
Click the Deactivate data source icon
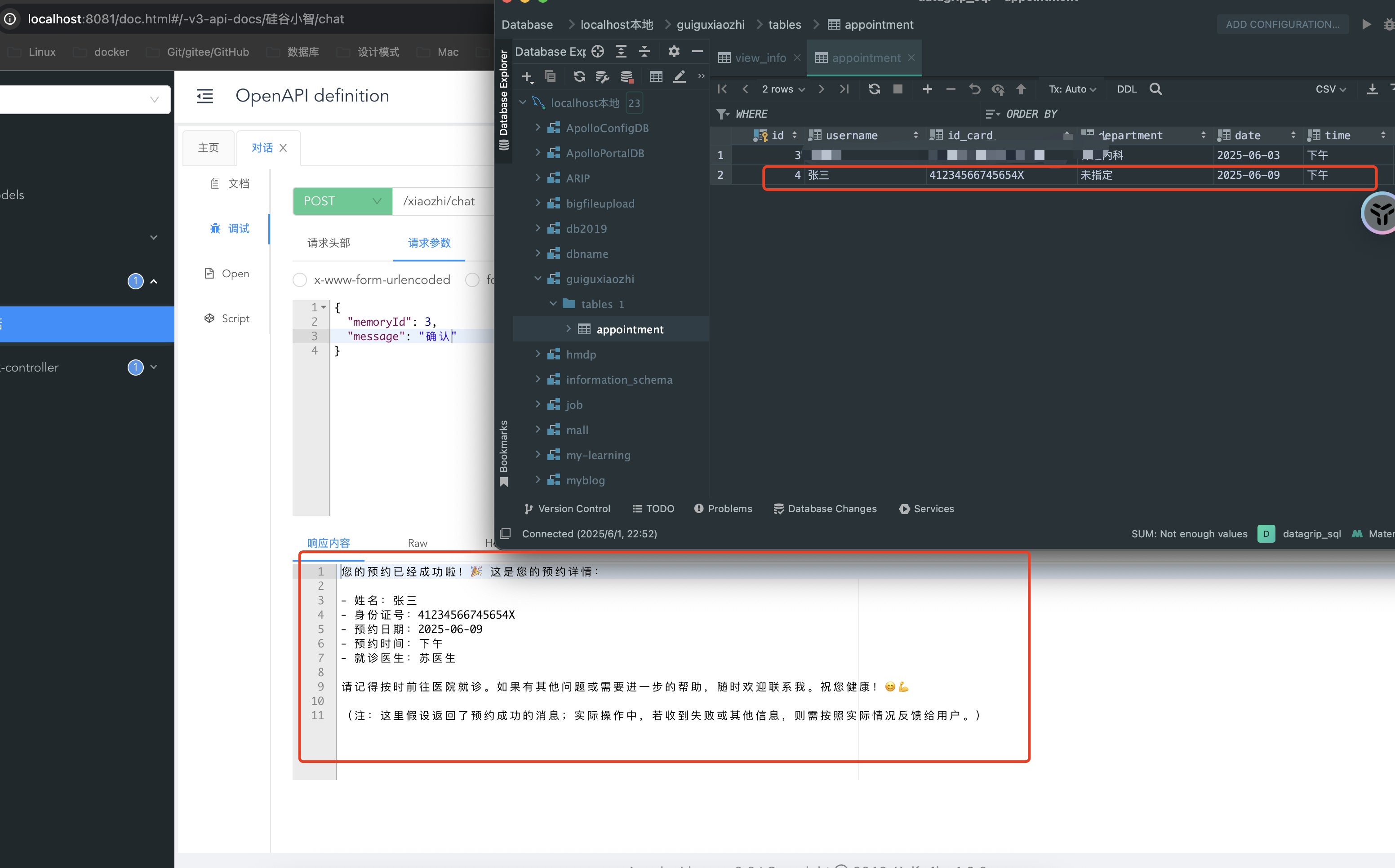(626, 76)
